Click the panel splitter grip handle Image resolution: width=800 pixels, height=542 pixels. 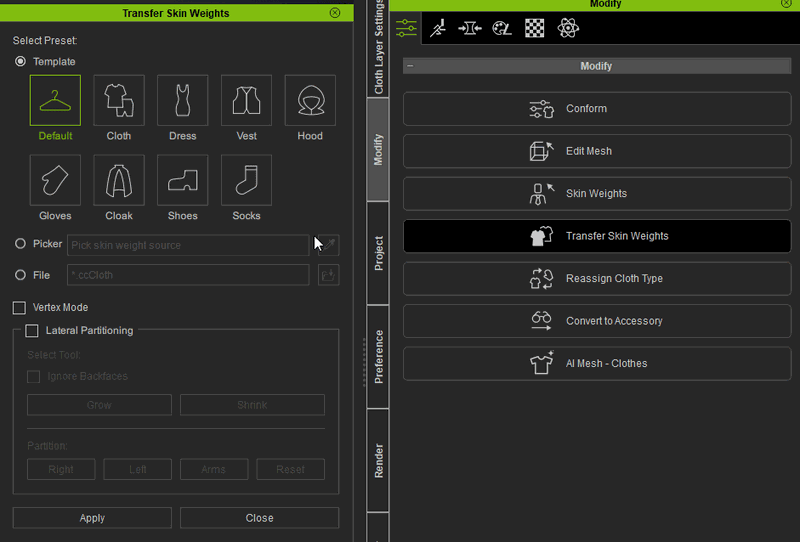(364, 362)
